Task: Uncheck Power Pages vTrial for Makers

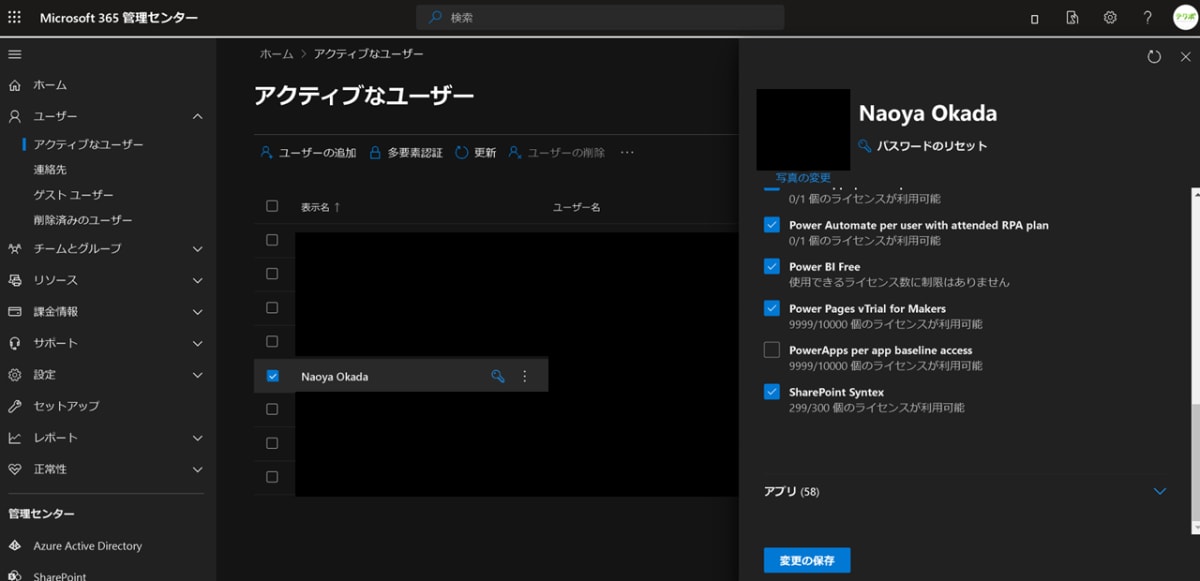Action: 771,308
